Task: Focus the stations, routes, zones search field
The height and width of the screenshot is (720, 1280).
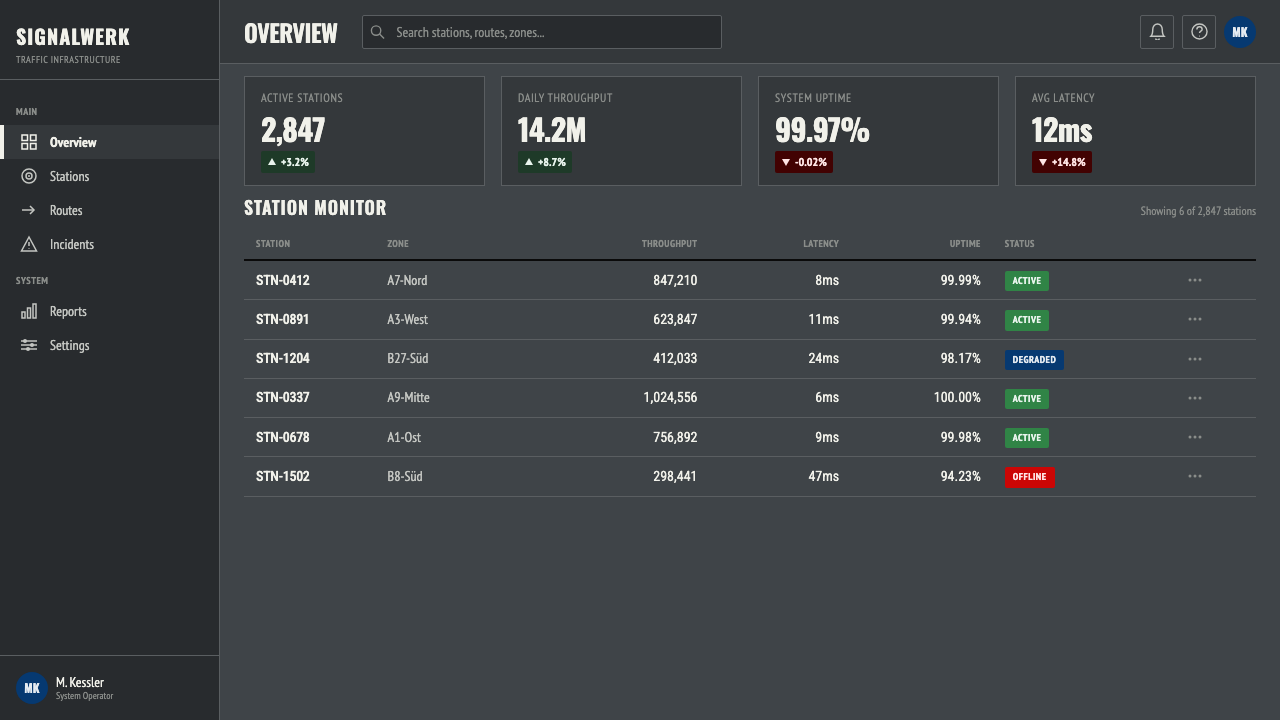Action: (542, 32)
